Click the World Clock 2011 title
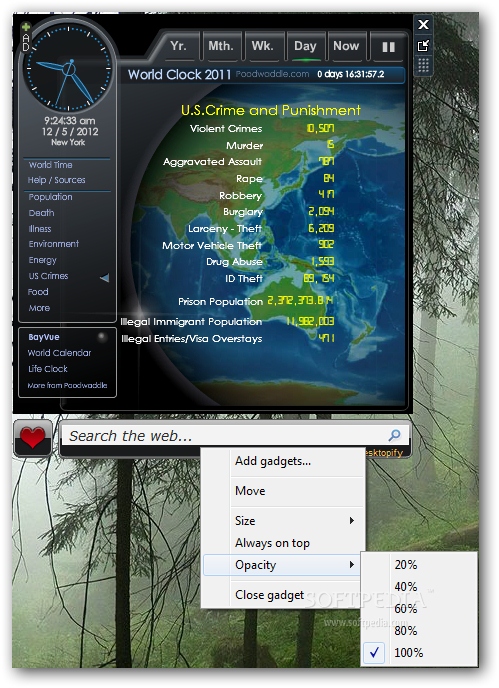The image size is (499, 688). [179, 75]
